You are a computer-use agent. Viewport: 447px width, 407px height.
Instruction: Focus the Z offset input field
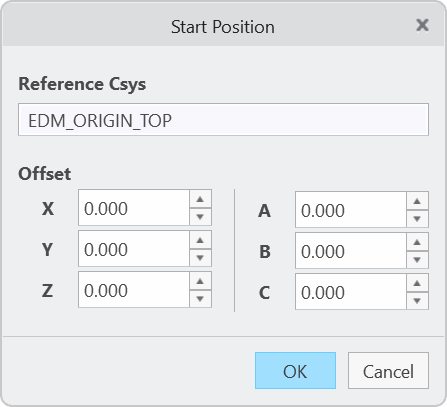click(134, 290)
